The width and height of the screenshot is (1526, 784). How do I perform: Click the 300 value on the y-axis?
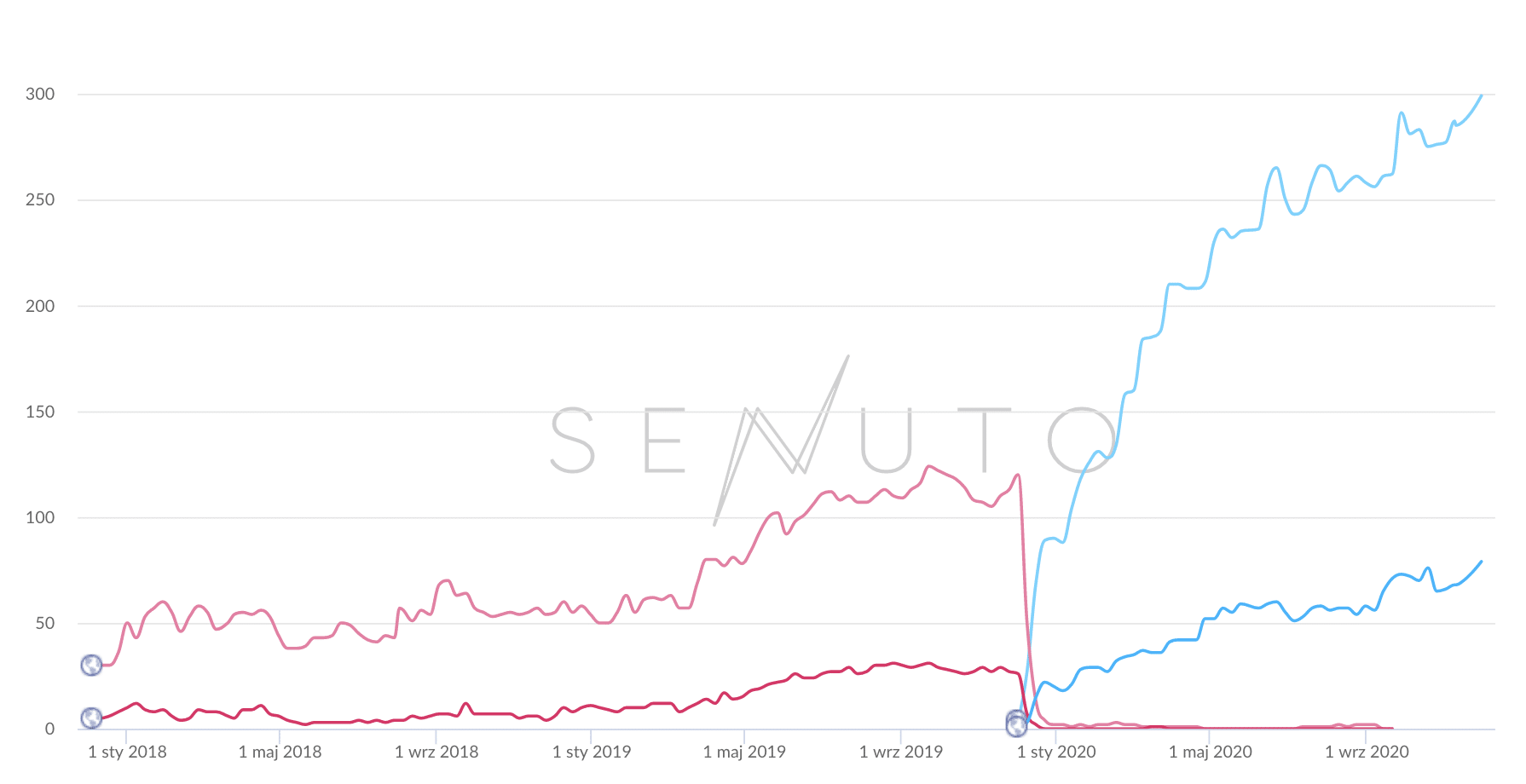pos(40,94)
